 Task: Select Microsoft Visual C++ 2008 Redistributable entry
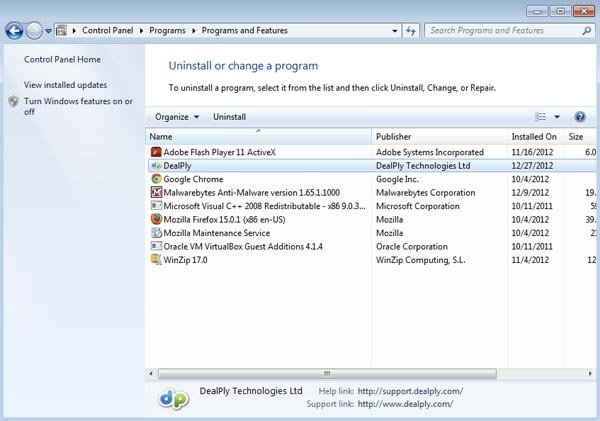(x=264, y=206)
